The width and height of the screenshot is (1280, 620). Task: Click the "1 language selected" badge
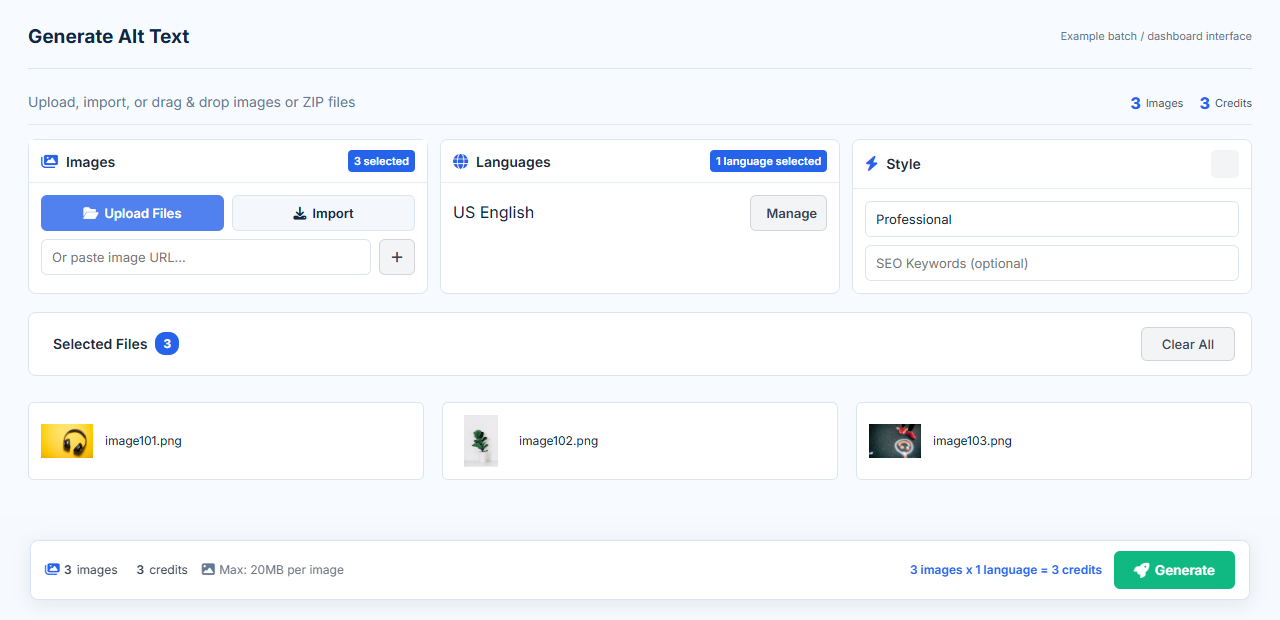pyautogui.click(x=768, y=161)
